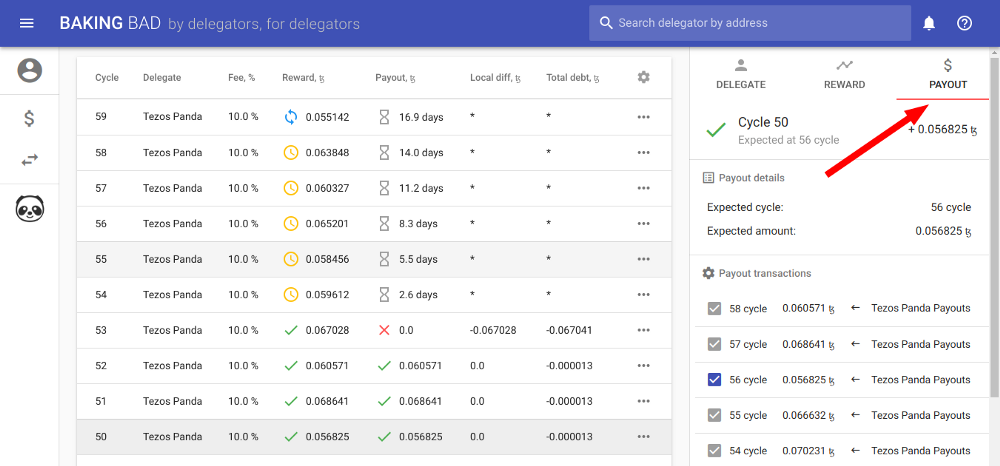The image size is (1000, 466).
Task: Click the Cycle column header
Action: coord(107,78)
